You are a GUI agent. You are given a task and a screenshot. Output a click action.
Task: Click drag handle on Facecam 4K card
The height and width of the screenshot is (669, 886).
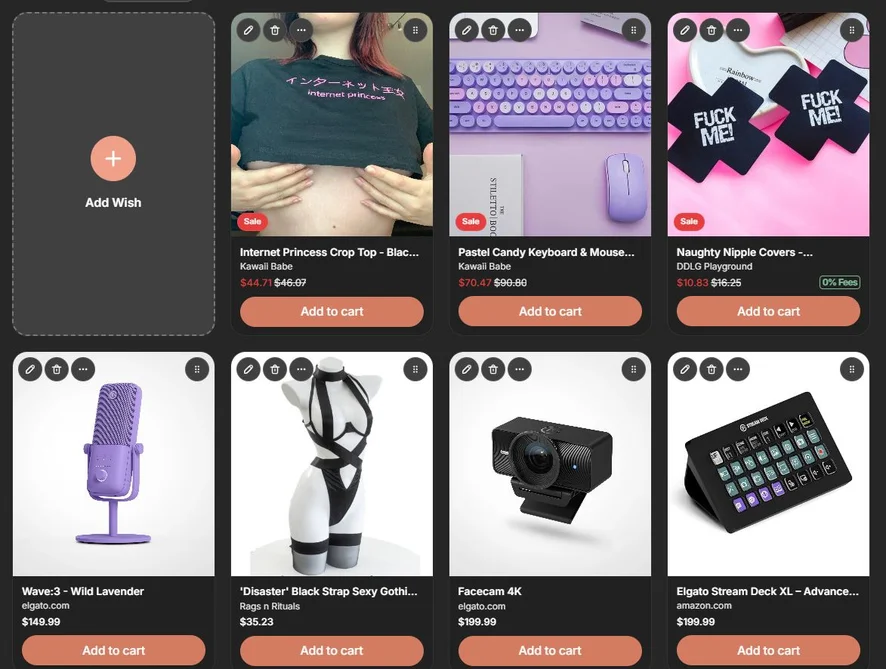pos(633,369)
